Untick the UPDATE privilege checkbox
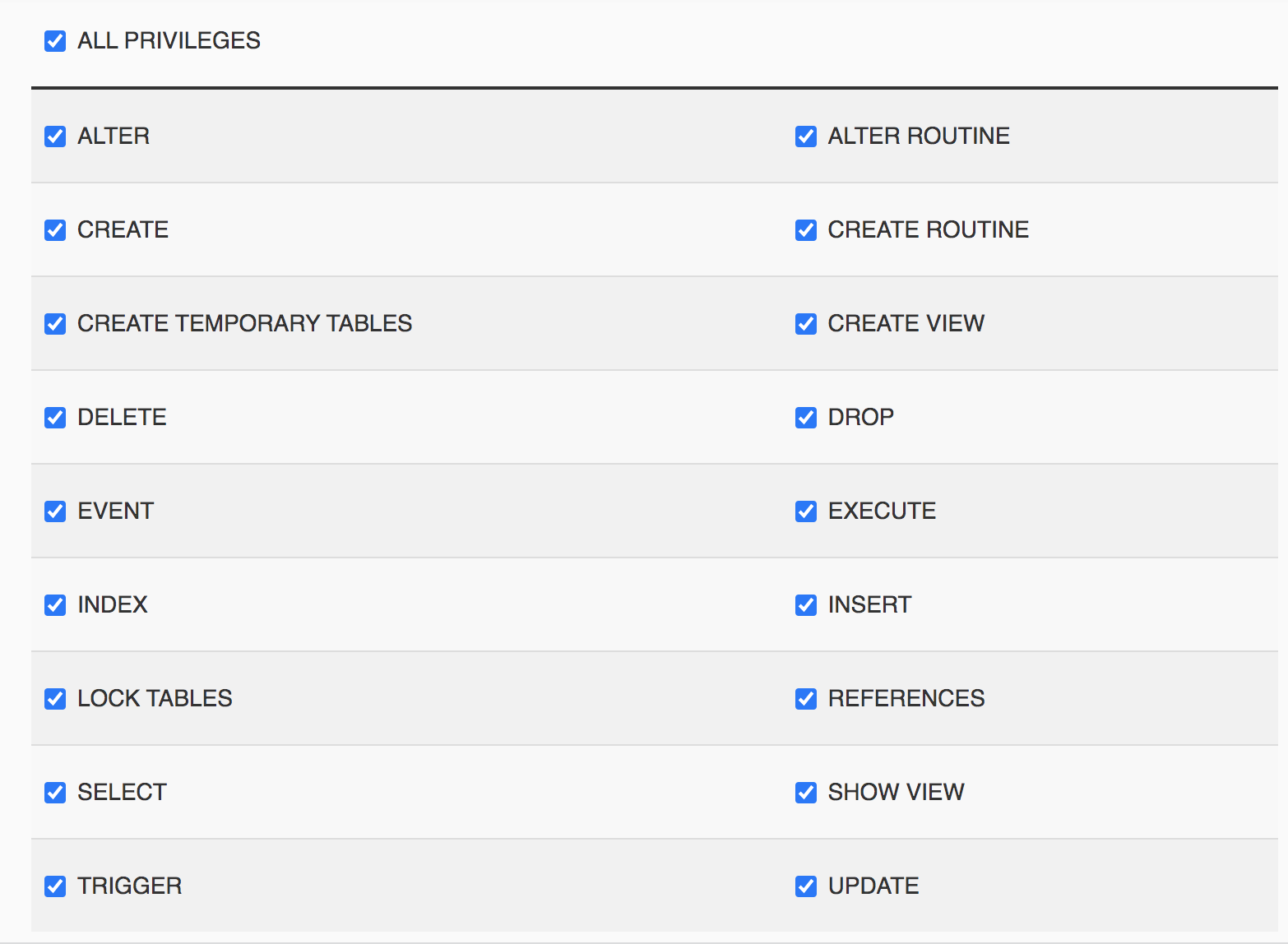The height and width of the screenshot is (944, 1288). 806,886
